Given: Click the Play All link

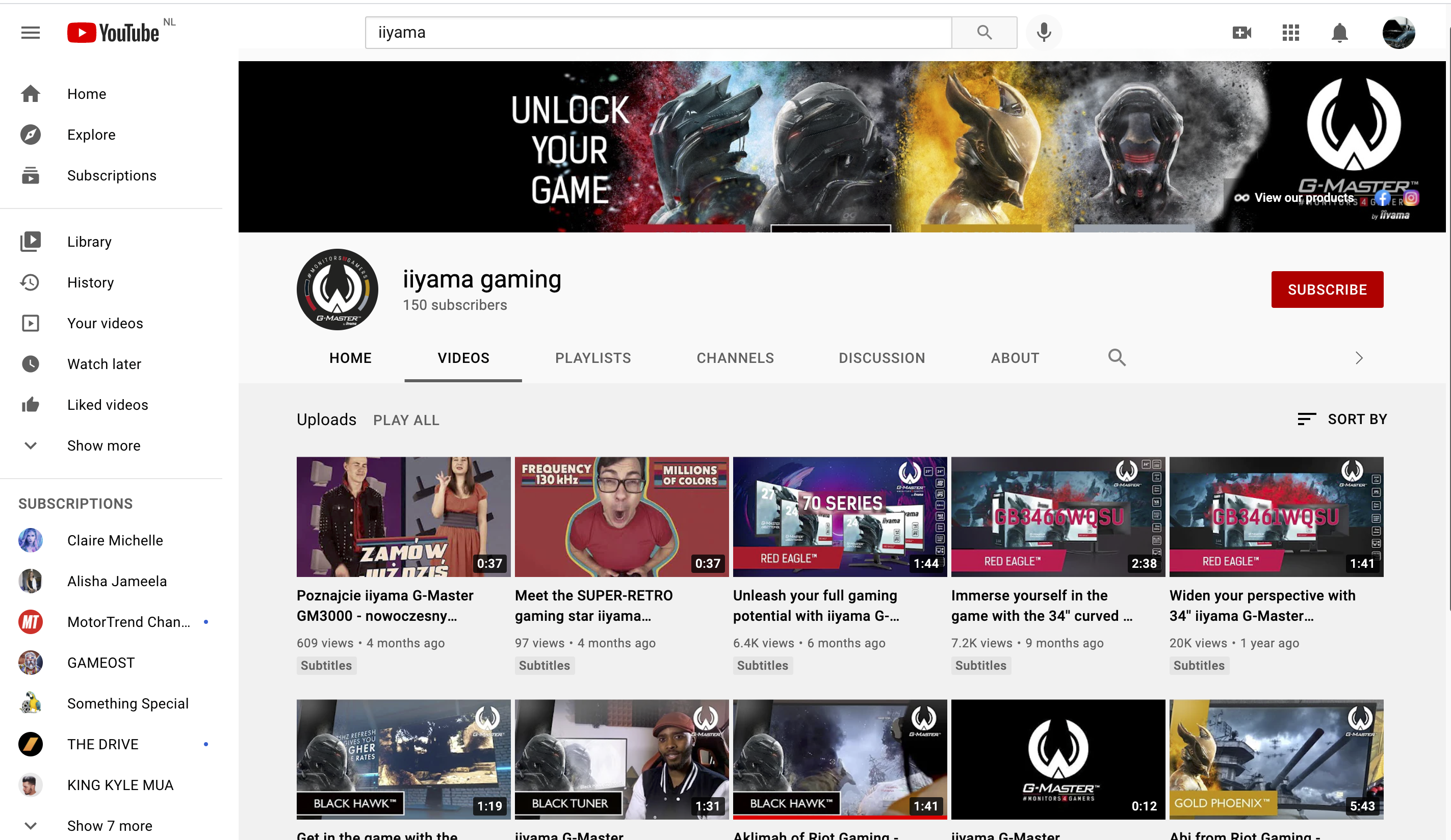Looking at the screenshot, I should pos(406,421).
